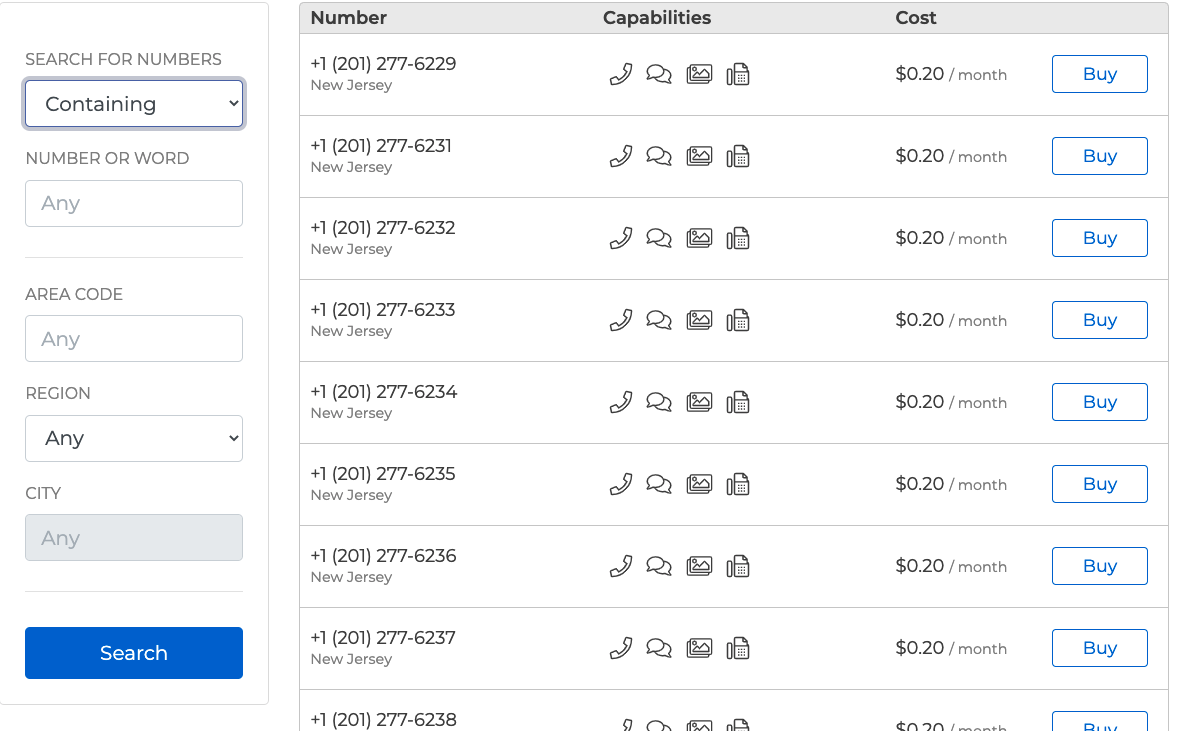Click the voice capability icon for +1 (201) 277-6229
Viewport: 1184px width, 731px height.
point(620,74)
